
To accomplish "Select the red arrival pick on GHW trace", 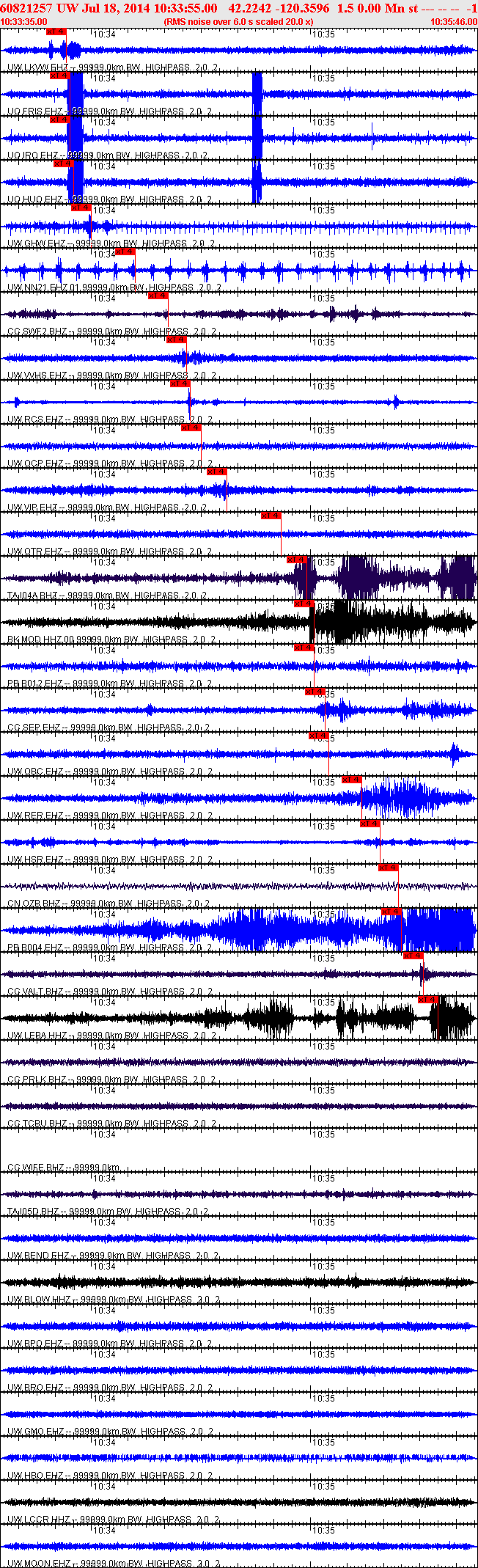I will [81, 208].
